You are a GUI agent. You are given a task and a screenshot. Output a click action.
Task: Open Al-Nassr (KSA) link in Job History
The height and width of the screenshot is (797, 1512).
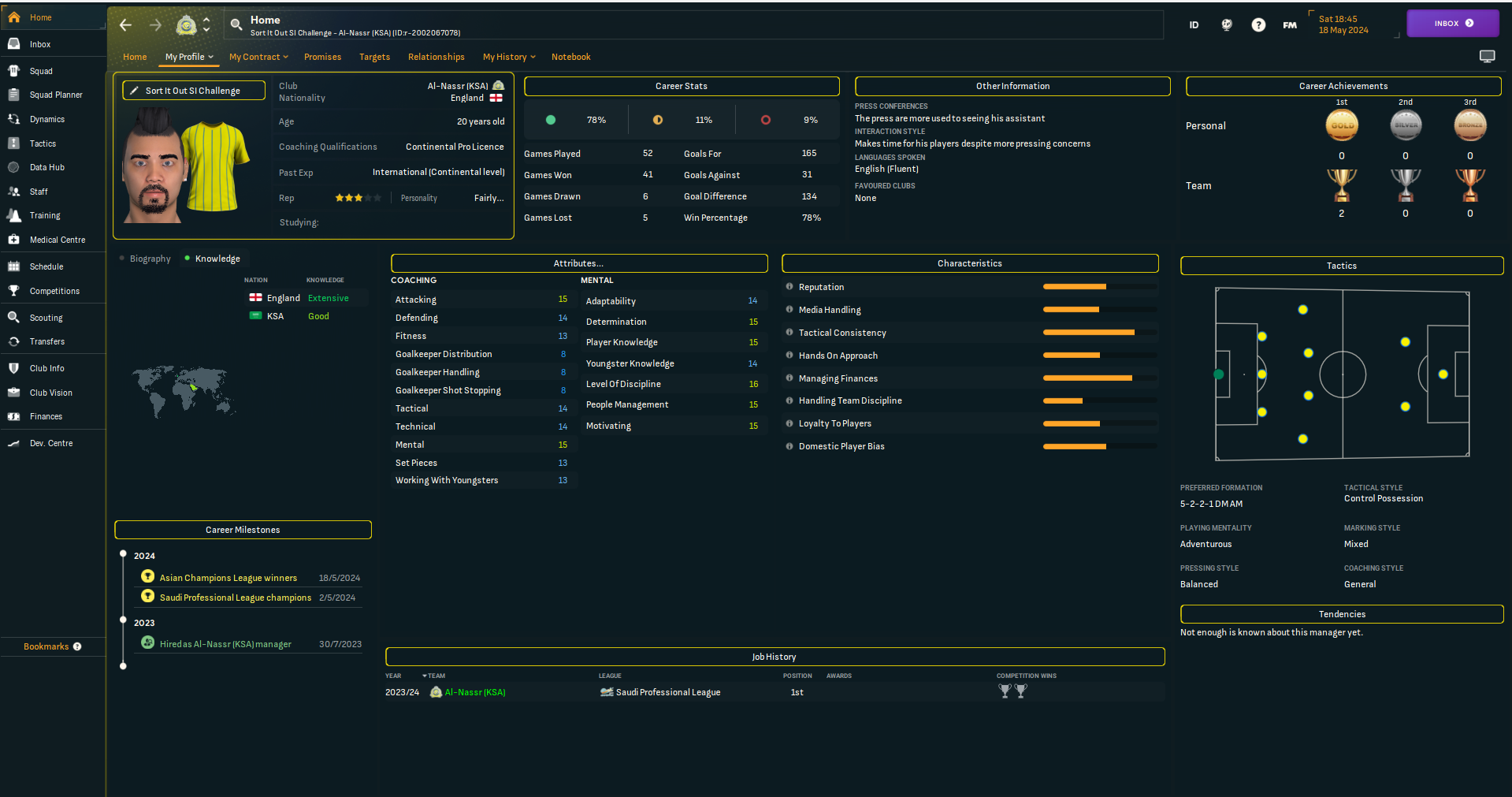[x=475, y=692]
